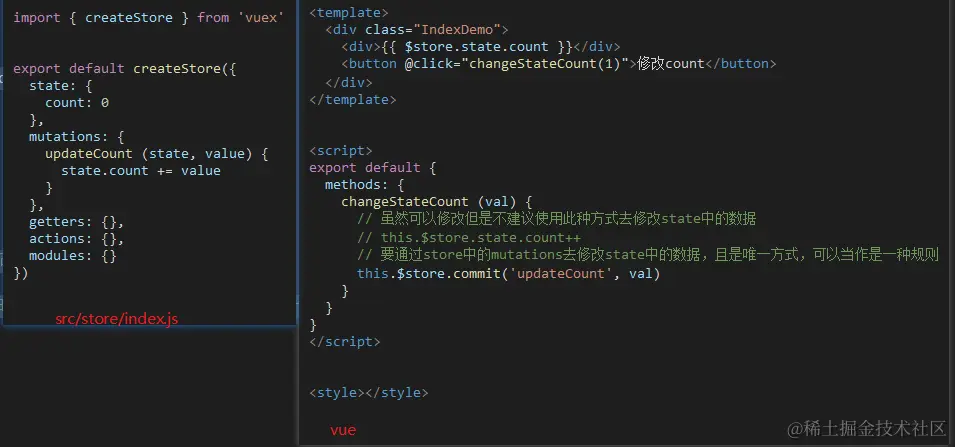The image size is (955, 447).
Task: Click the 'state: {' line in the store
Action: [60, 86]
